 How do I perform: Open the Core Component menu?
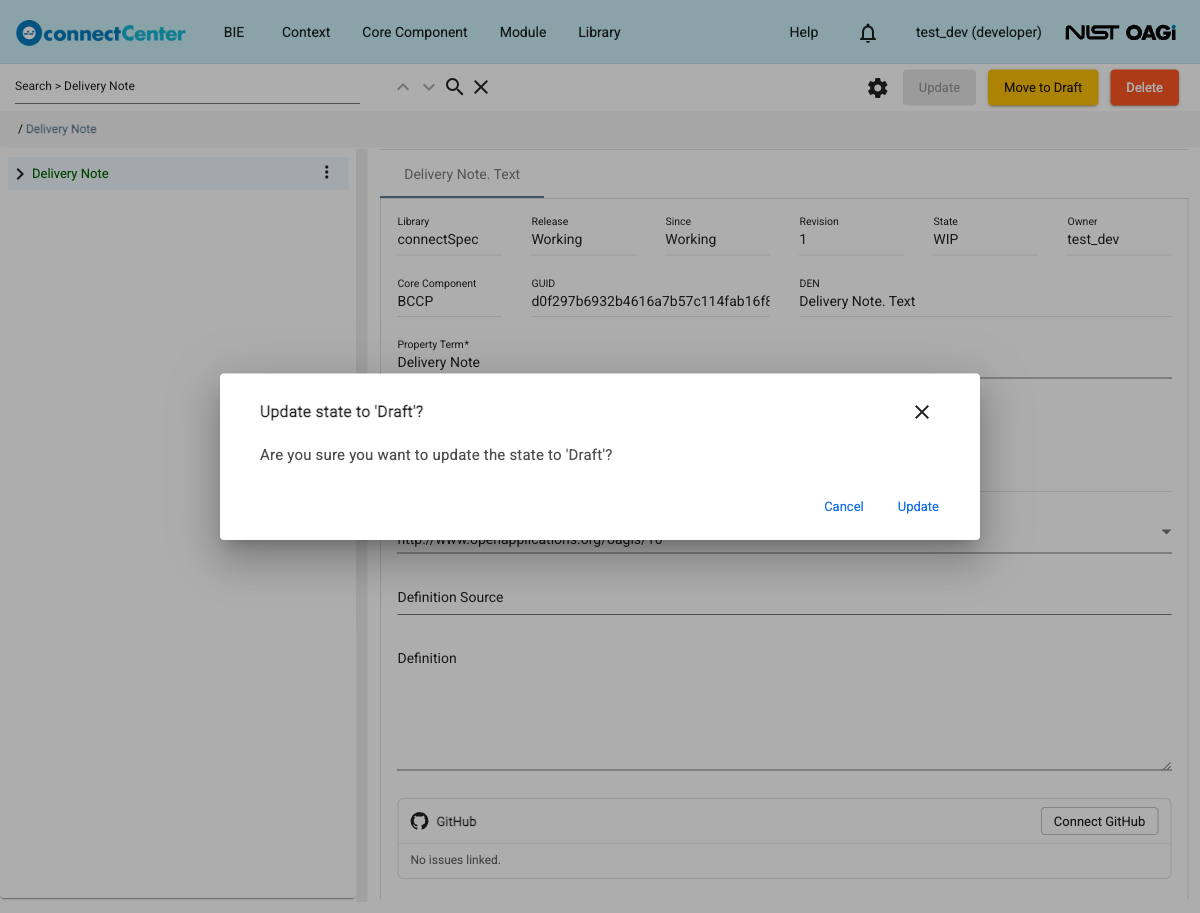[415, 32]
